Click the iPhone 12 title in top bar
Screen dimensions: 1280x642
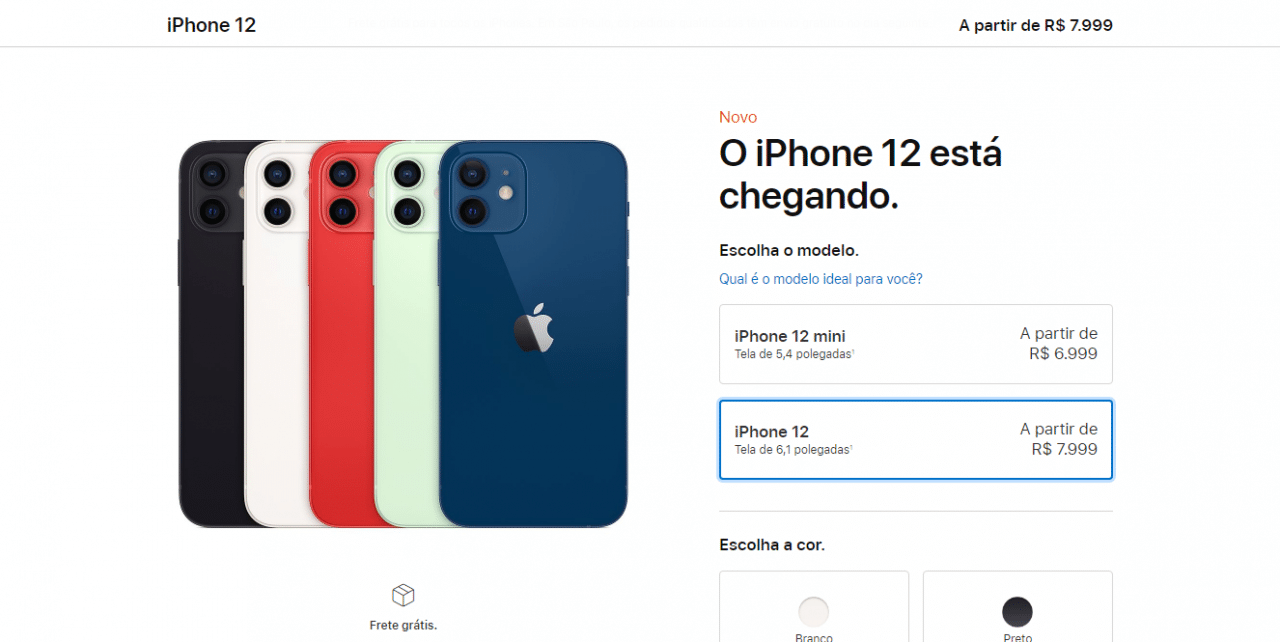211,25
